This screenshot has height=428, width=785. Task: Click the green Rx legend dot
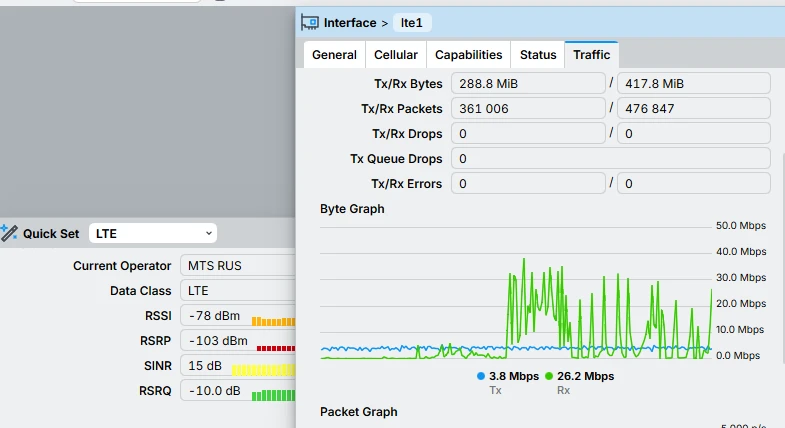tap(549, 376)
